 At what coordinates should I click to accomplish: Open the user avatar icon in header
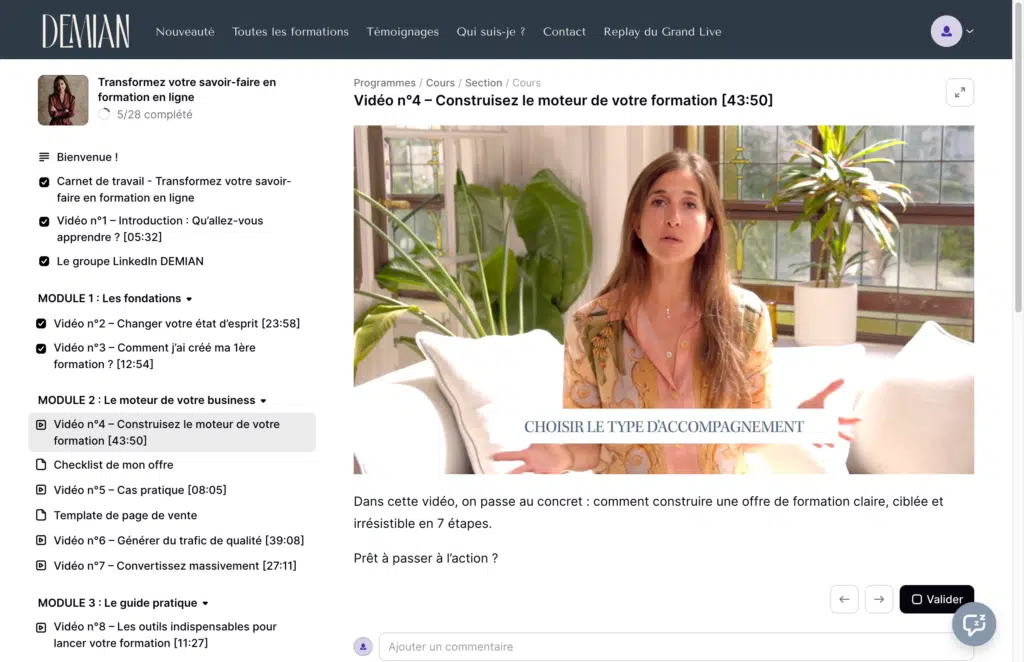pos(946,31)
